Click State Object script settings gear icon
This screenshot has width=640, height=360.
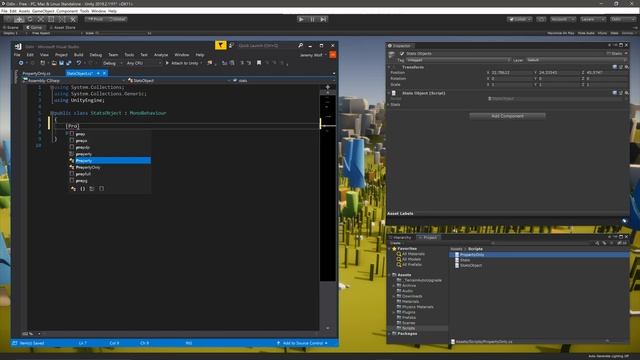click(x=627, y=93)
